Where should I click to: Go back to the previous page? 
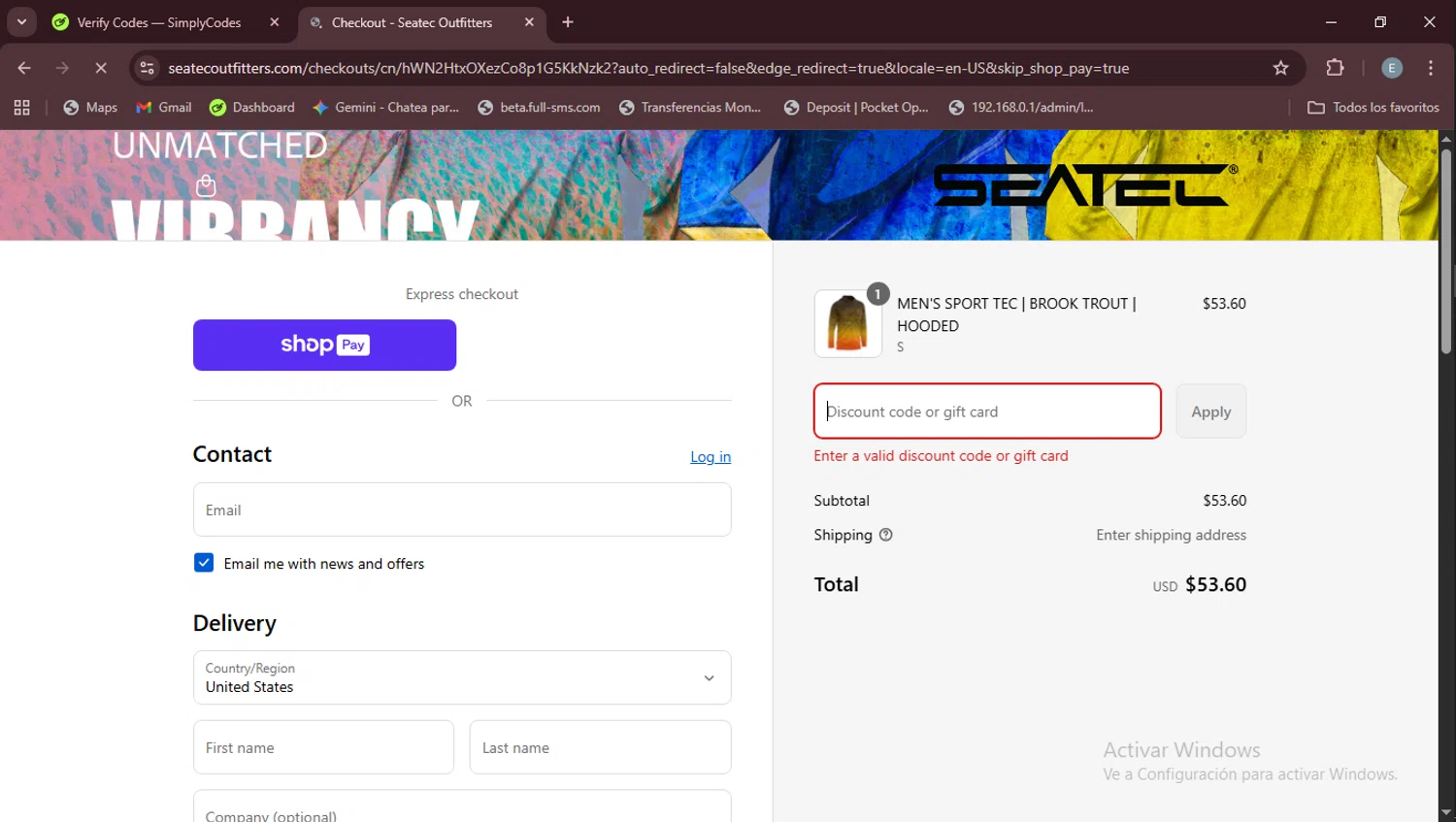click(24, 68)
